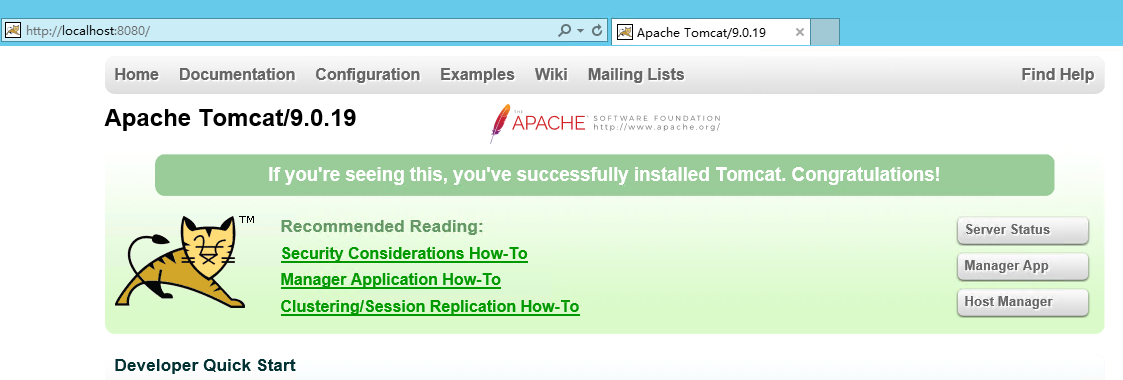Screen dimensions: 1123x380
Task: Click the Server Status button
Action: tap(1023, 230)
